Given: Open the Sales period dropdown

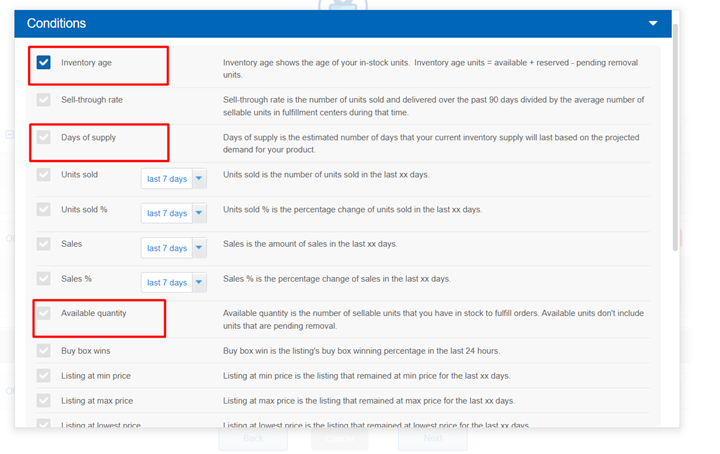Looking at the screenshot, I should coord(174,248).
